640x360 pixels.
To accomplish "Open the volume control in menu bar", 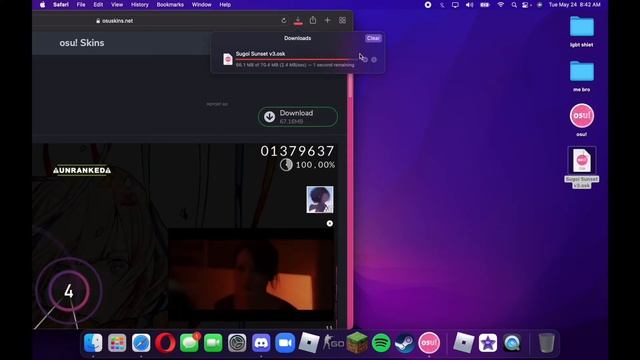I will 469,5.
